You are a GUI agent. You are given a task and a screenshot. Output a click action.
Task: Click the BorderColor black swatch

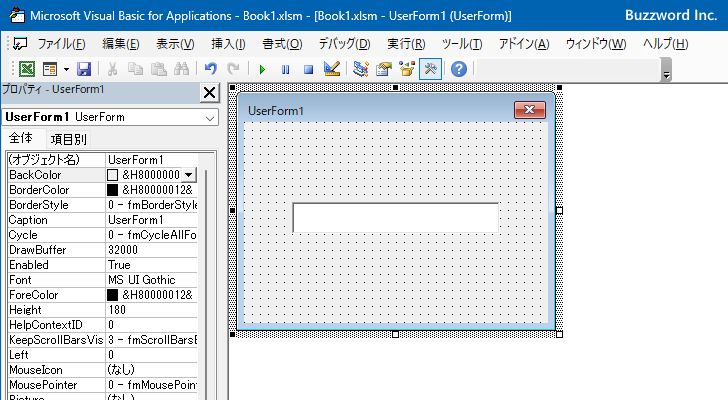coord(112,190)
